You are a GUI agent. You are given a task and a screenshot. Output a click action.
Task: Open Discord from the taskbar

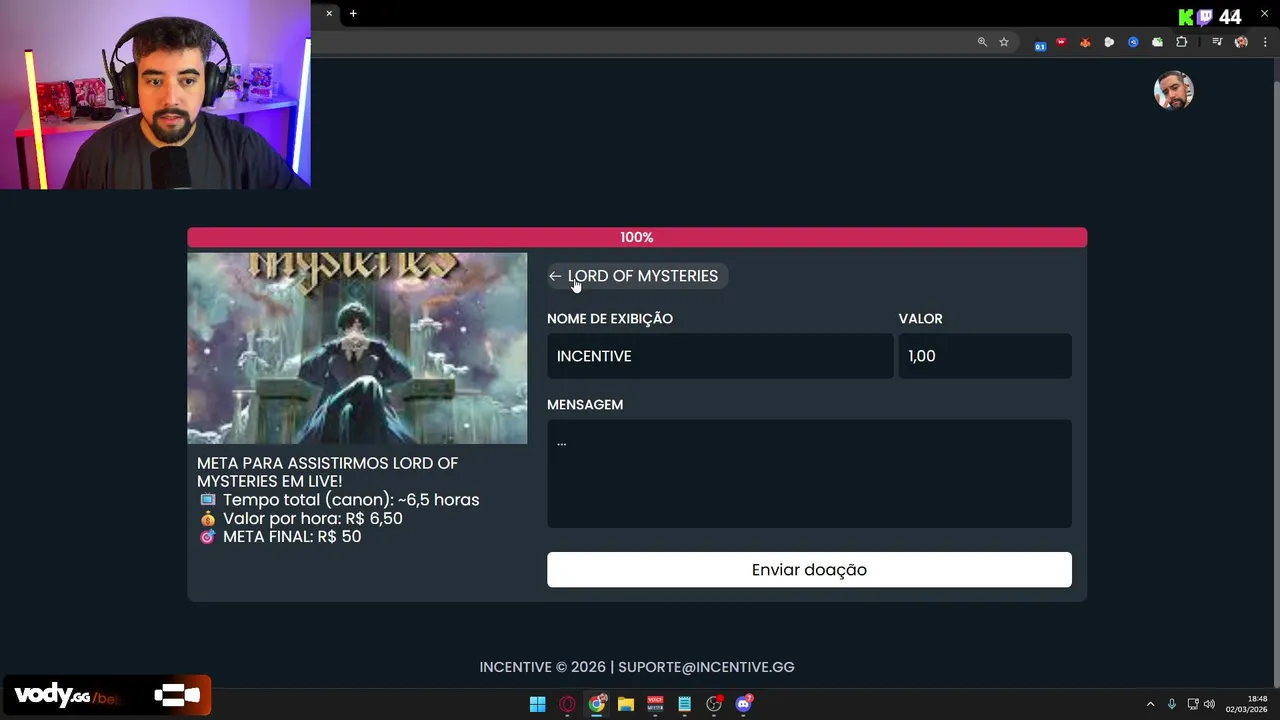coord(743,704)
